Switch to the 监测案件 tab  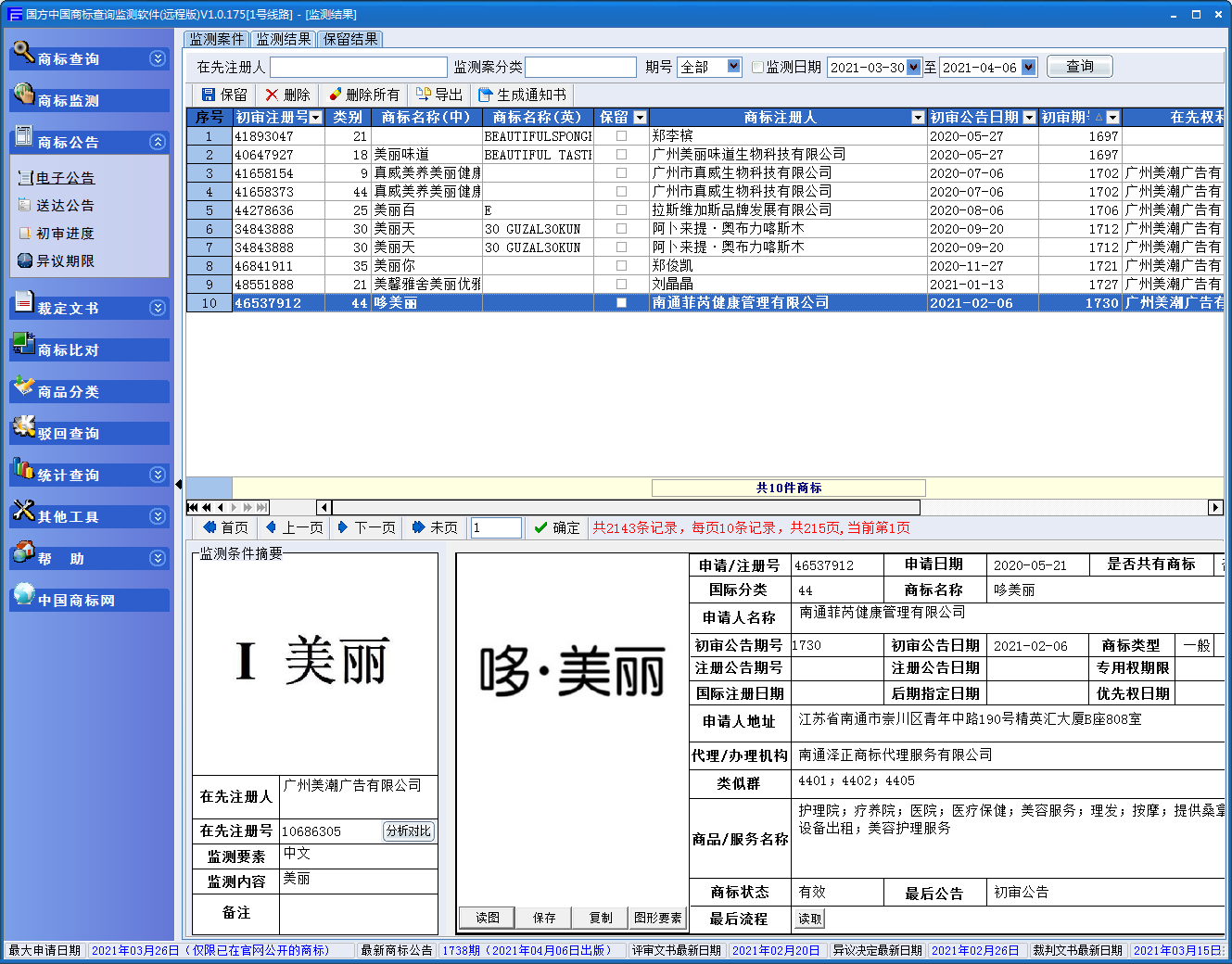tap(217, 39)
